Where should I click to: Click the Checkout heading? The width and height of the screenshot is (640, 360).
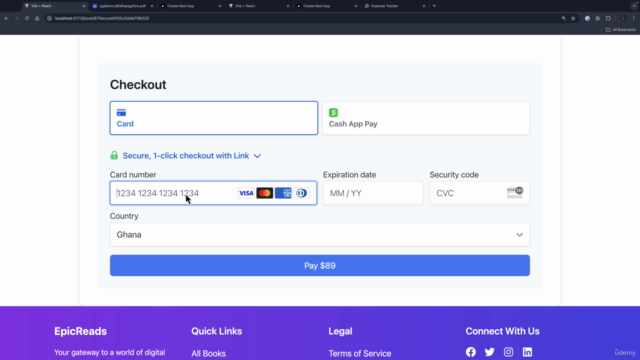pyautogui.click(x=138, y=84)
